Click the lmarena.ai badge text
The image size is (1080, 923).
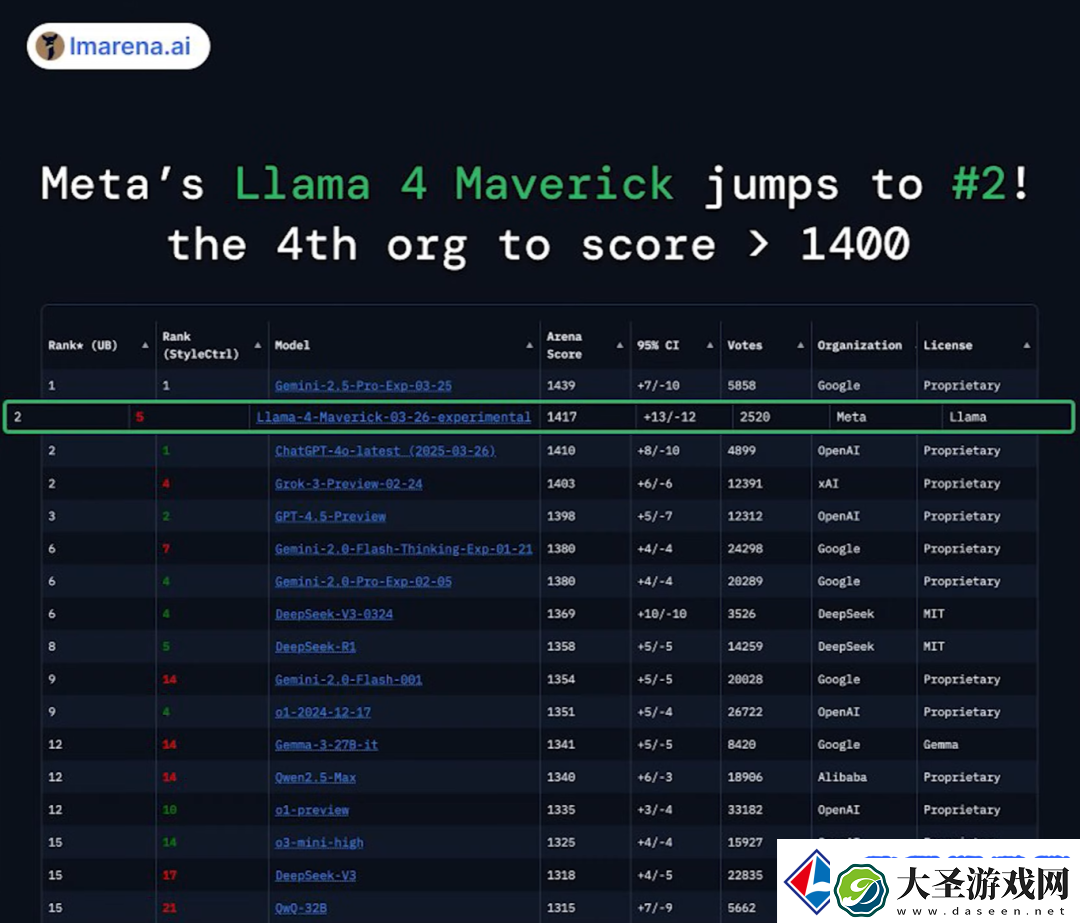pyautogui.click(x=129, y=46)
